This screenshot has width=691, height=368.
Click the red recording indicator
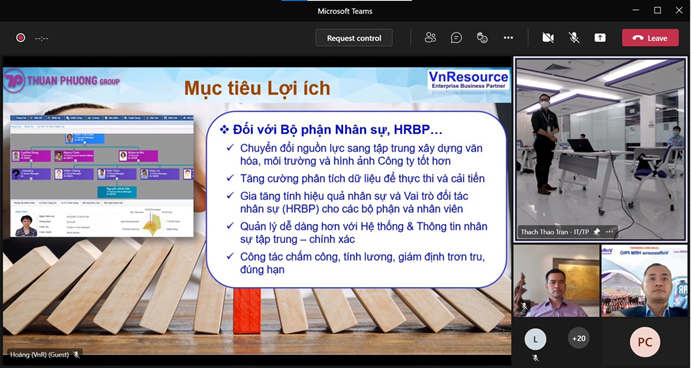coord(20,38)
